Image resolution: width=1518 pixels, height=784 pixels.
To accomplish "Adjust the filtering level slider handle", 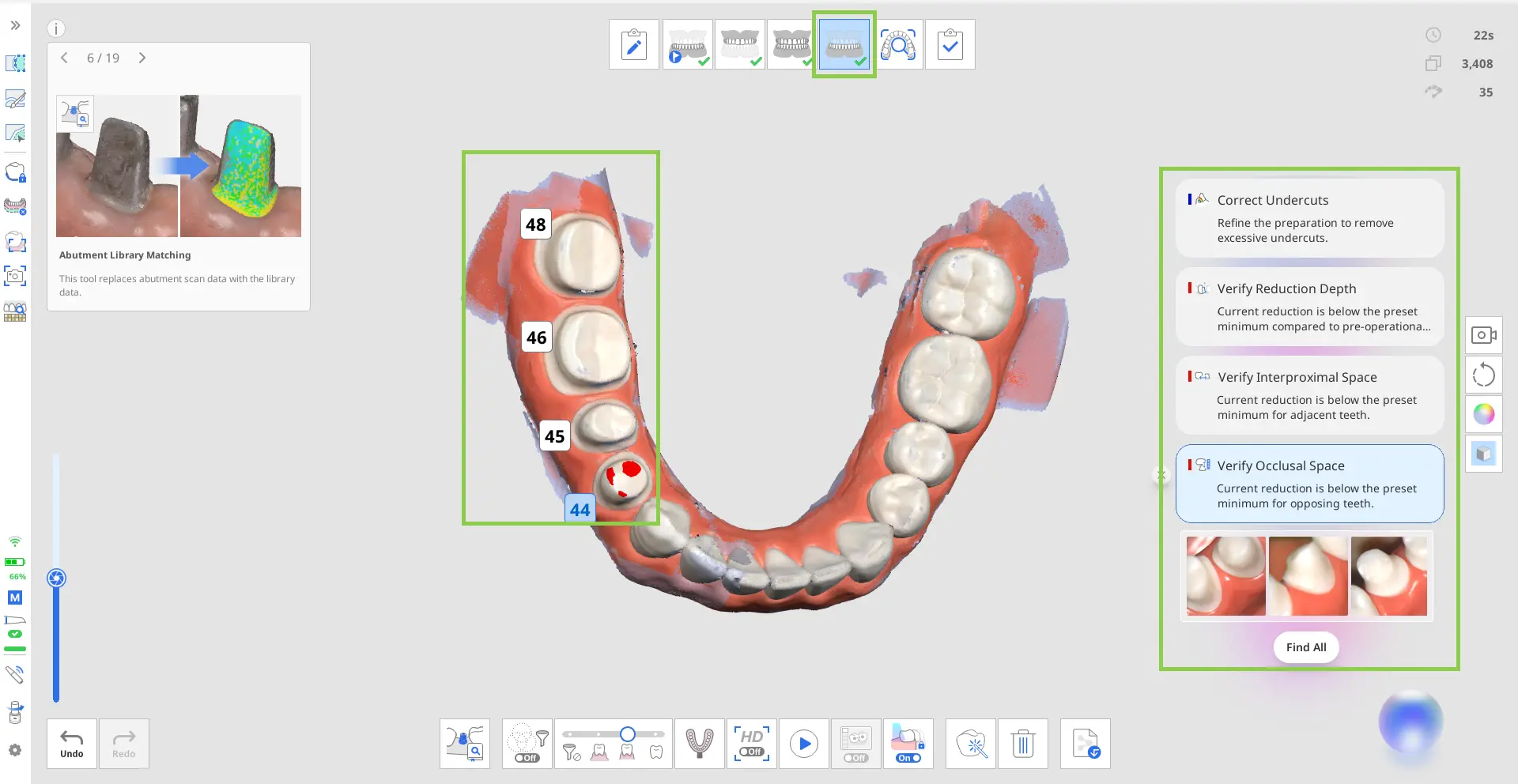I will point(627,734).
